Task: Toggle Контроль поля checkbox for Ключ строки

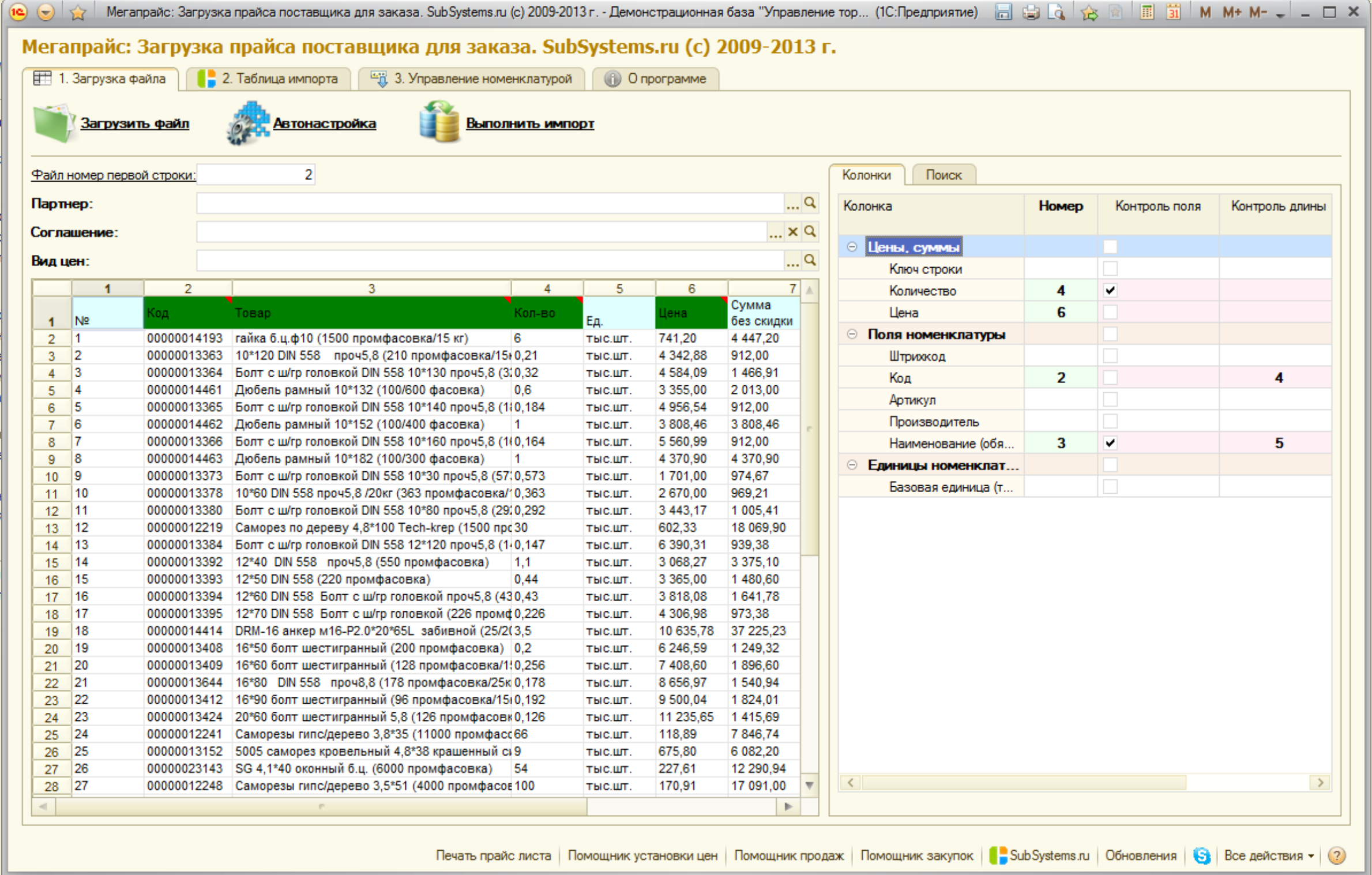Action: [1110, 269]
